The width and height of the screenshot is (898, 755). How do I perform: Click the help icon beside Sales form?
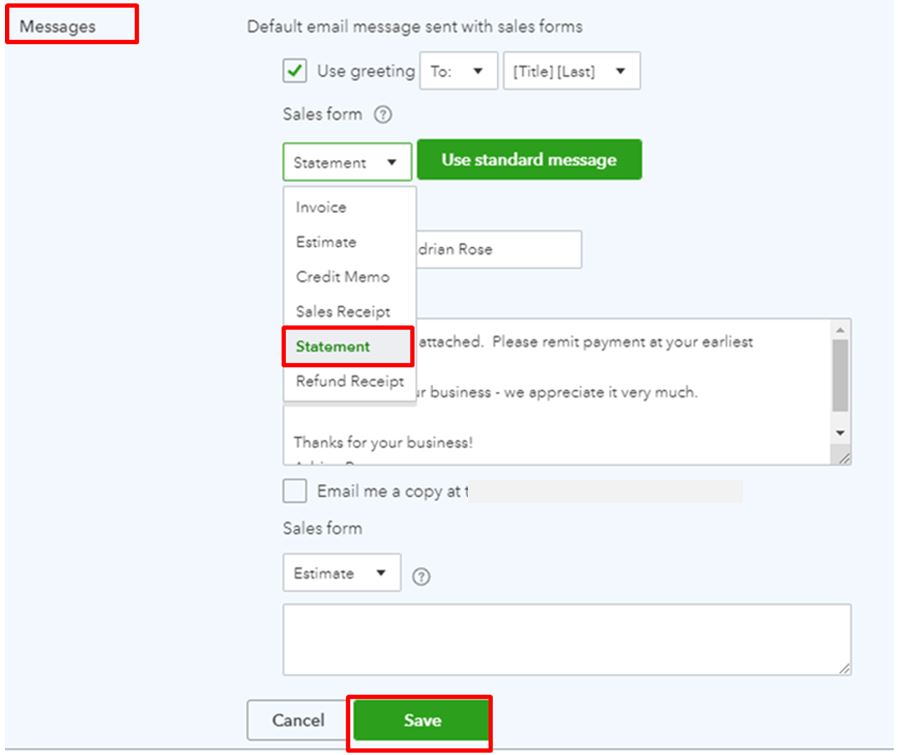pos(383,115)
